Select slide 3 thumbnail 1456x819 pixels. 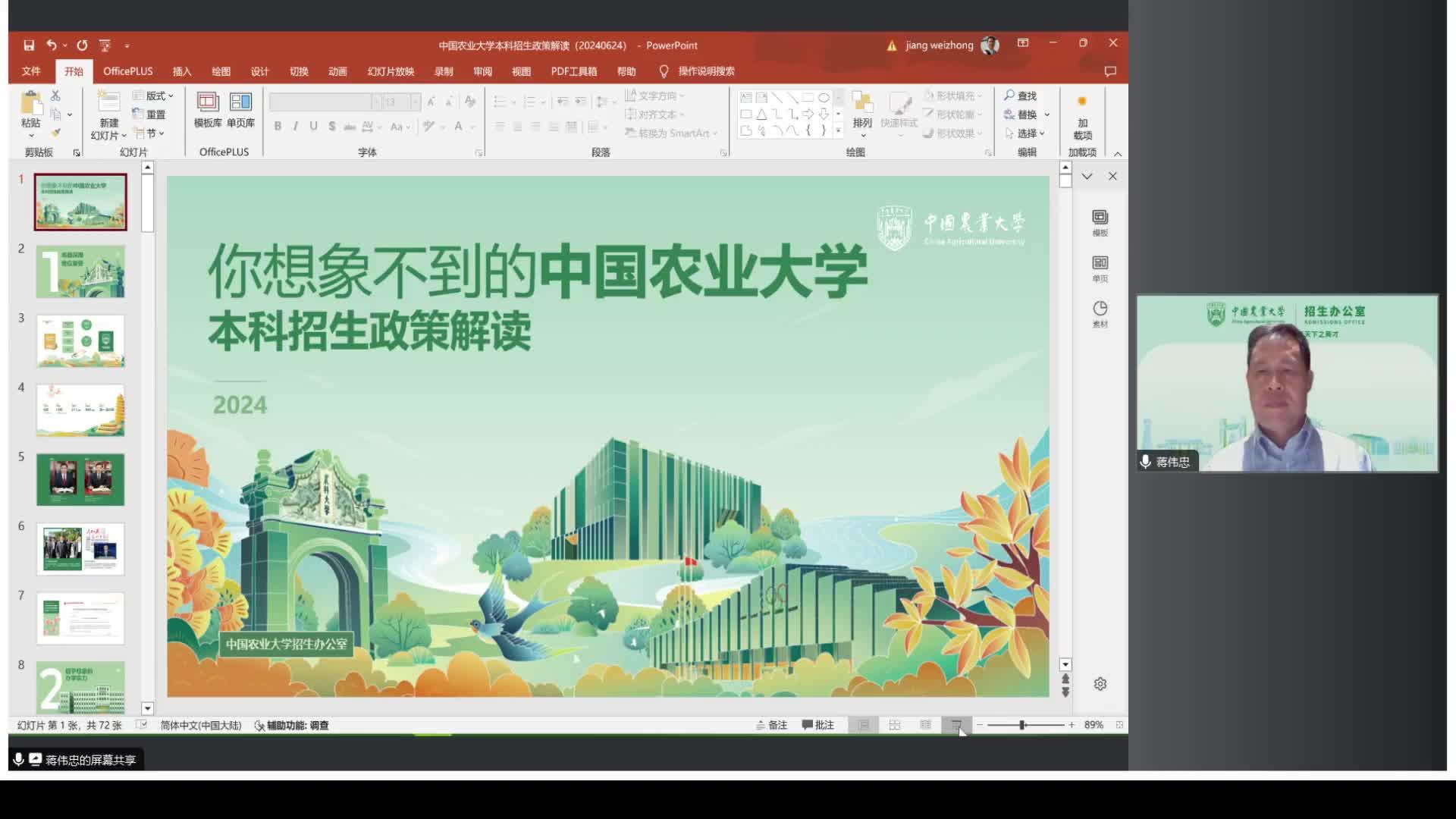point(80,341)
